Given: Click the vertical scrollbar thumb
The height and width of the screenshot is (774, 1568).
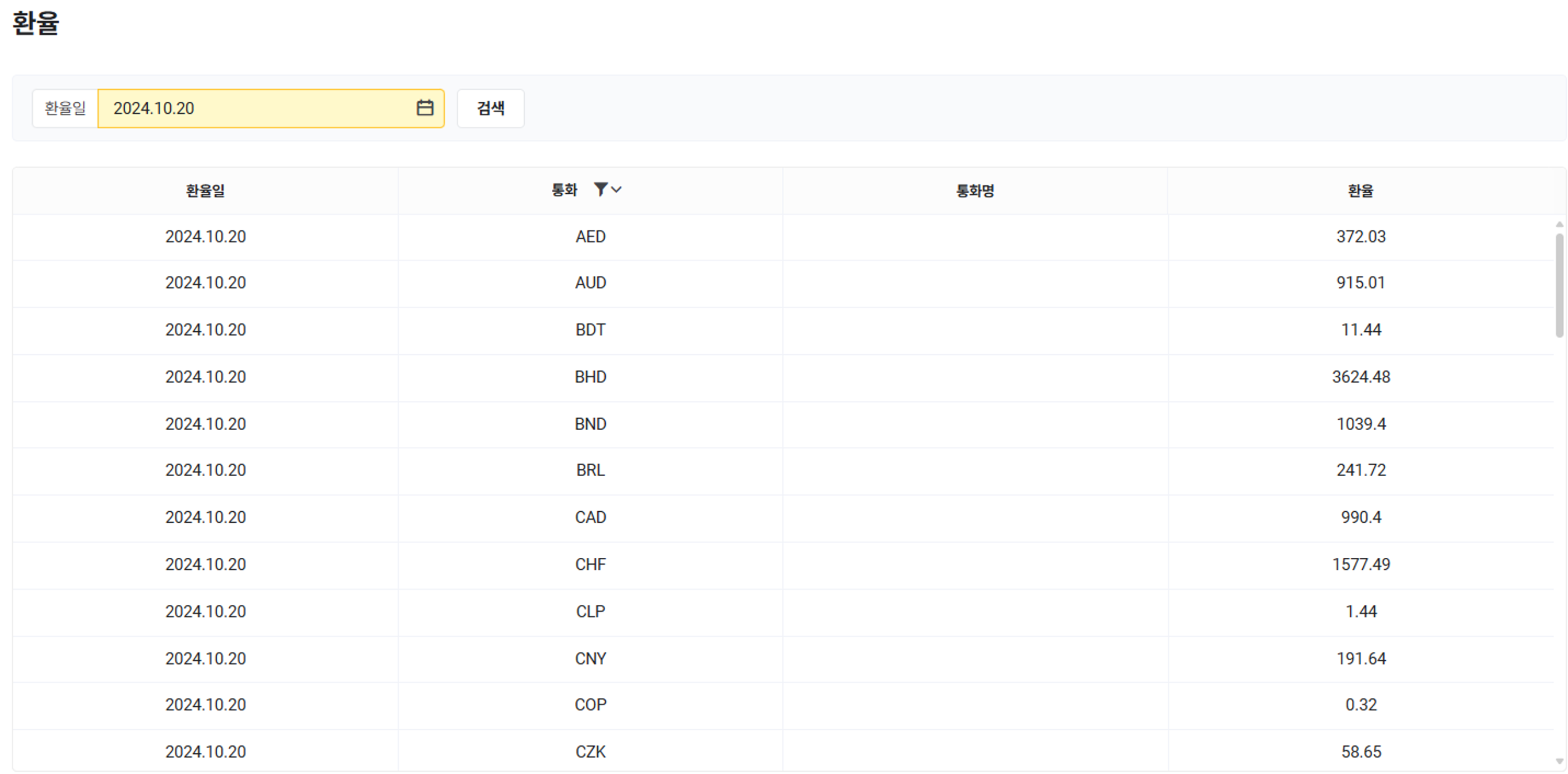Looking at the screenshot, I should pyautogui.click(x=1559, y=285).
